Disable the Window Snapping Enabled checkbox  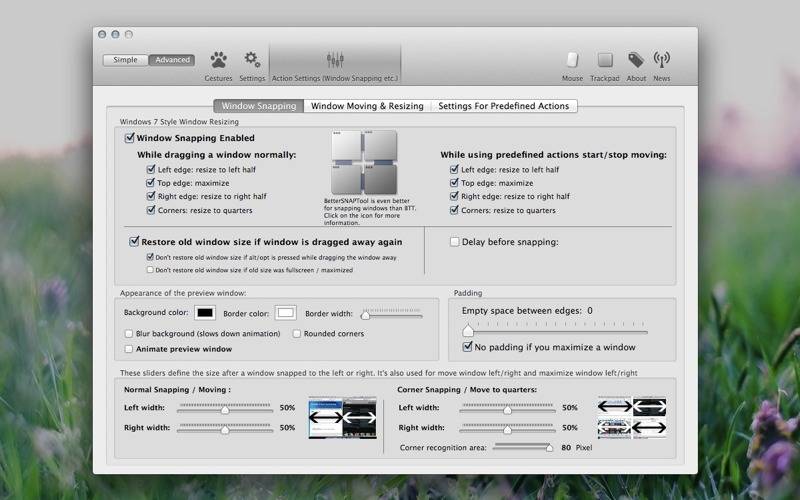point(129,138)
